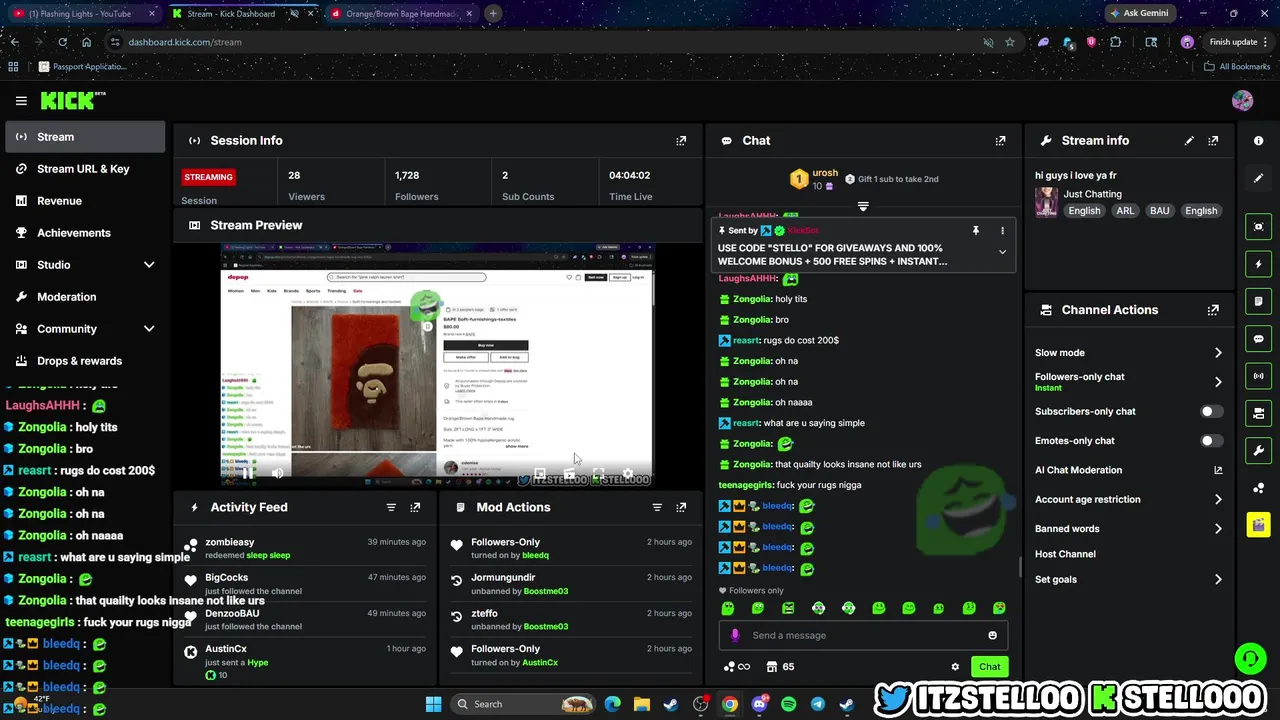This screenshot has width=1280, height=720.
Task: Open pinned message three-dot menu
Action: click(1002, 231)
